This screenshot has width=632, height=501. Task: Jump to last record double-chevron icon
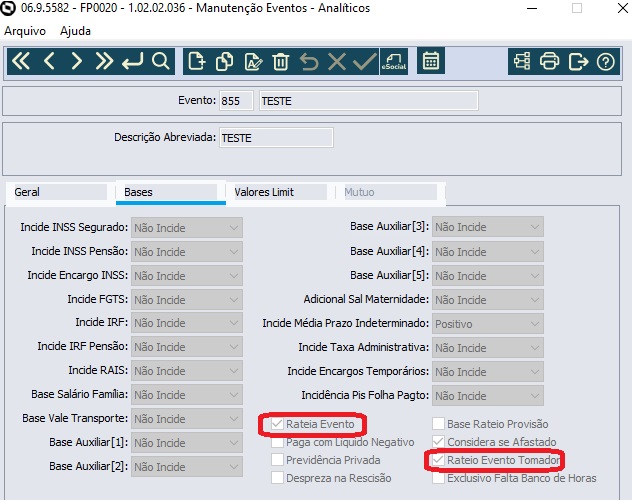(104, 62)
